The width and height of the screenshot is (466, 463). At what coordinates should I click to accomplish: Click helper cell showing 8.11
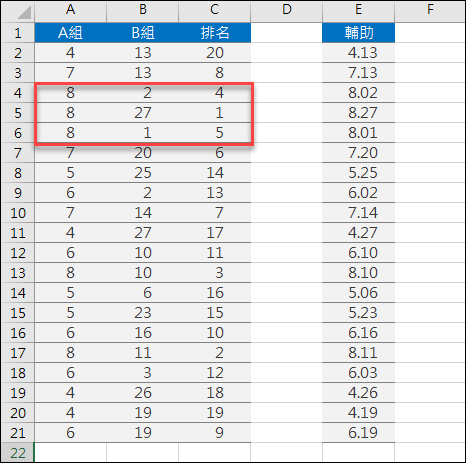click(x=359, y=353)
